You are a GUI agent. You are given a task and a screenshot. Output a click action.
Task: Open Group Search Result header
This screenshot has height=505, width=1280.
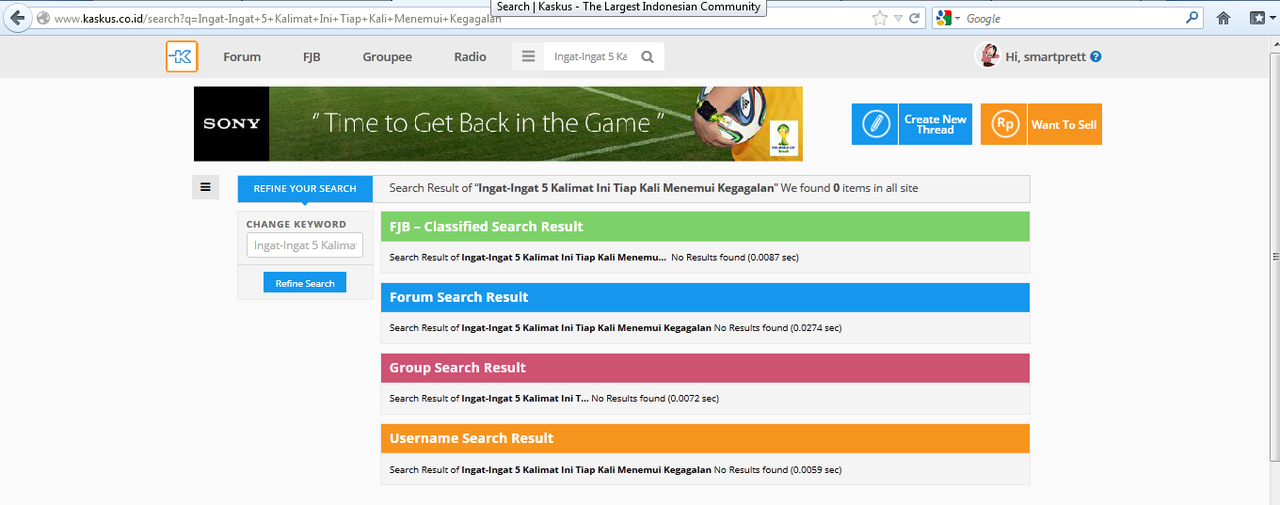(x=705, y=368)
